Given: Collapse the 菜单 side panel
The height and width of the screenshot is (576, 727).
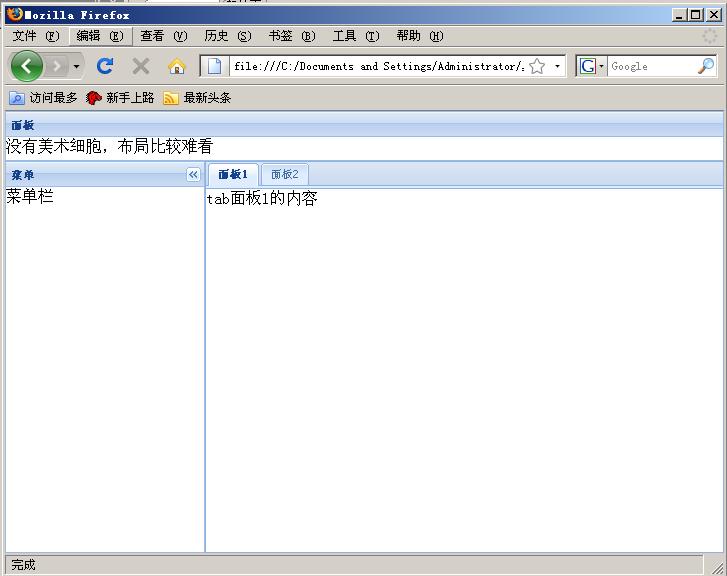Looking at the screenshot, I should tap(193, 175).
